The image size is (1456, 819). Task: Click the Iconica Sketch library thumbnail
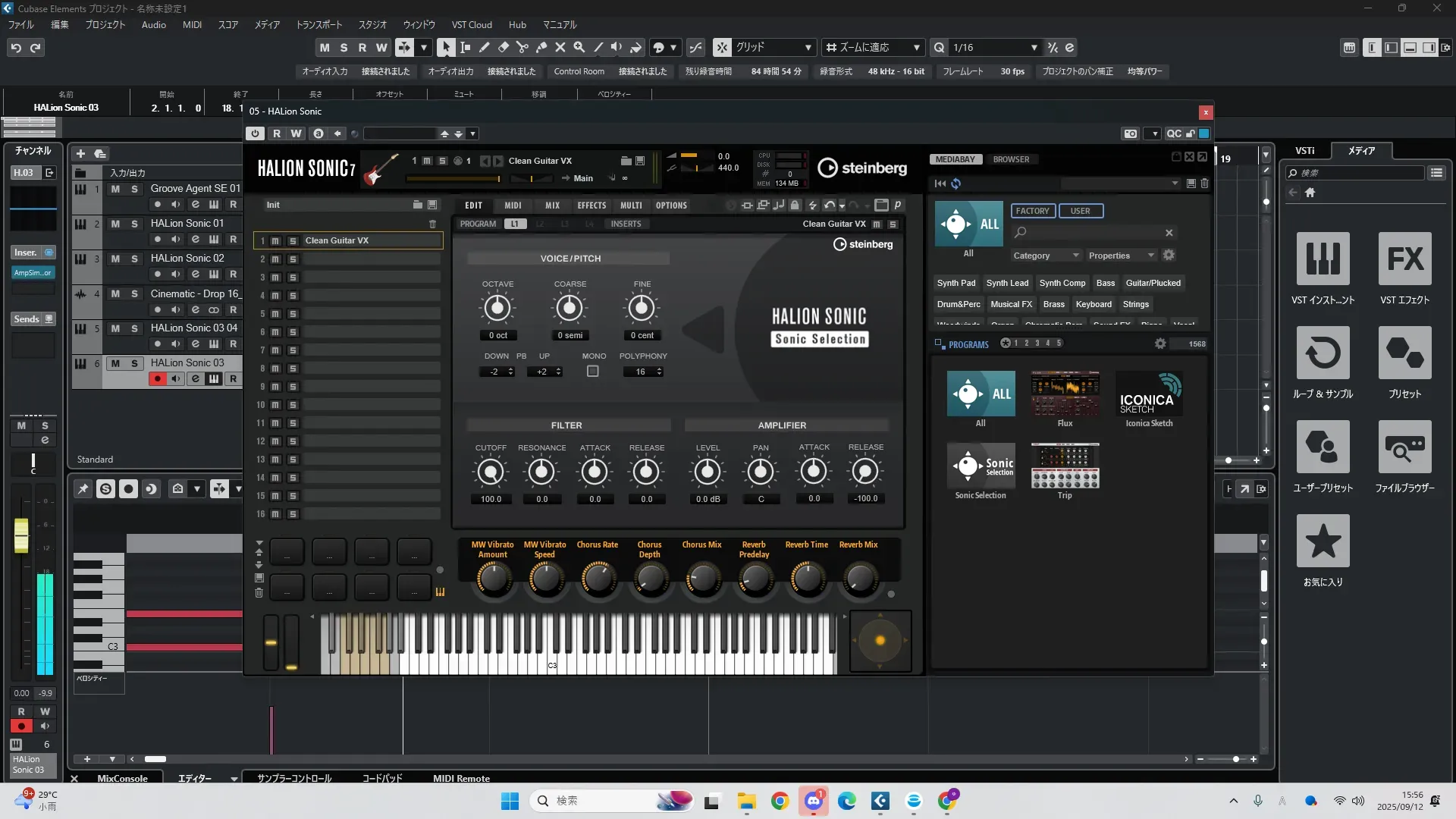tap(1148, 394)
